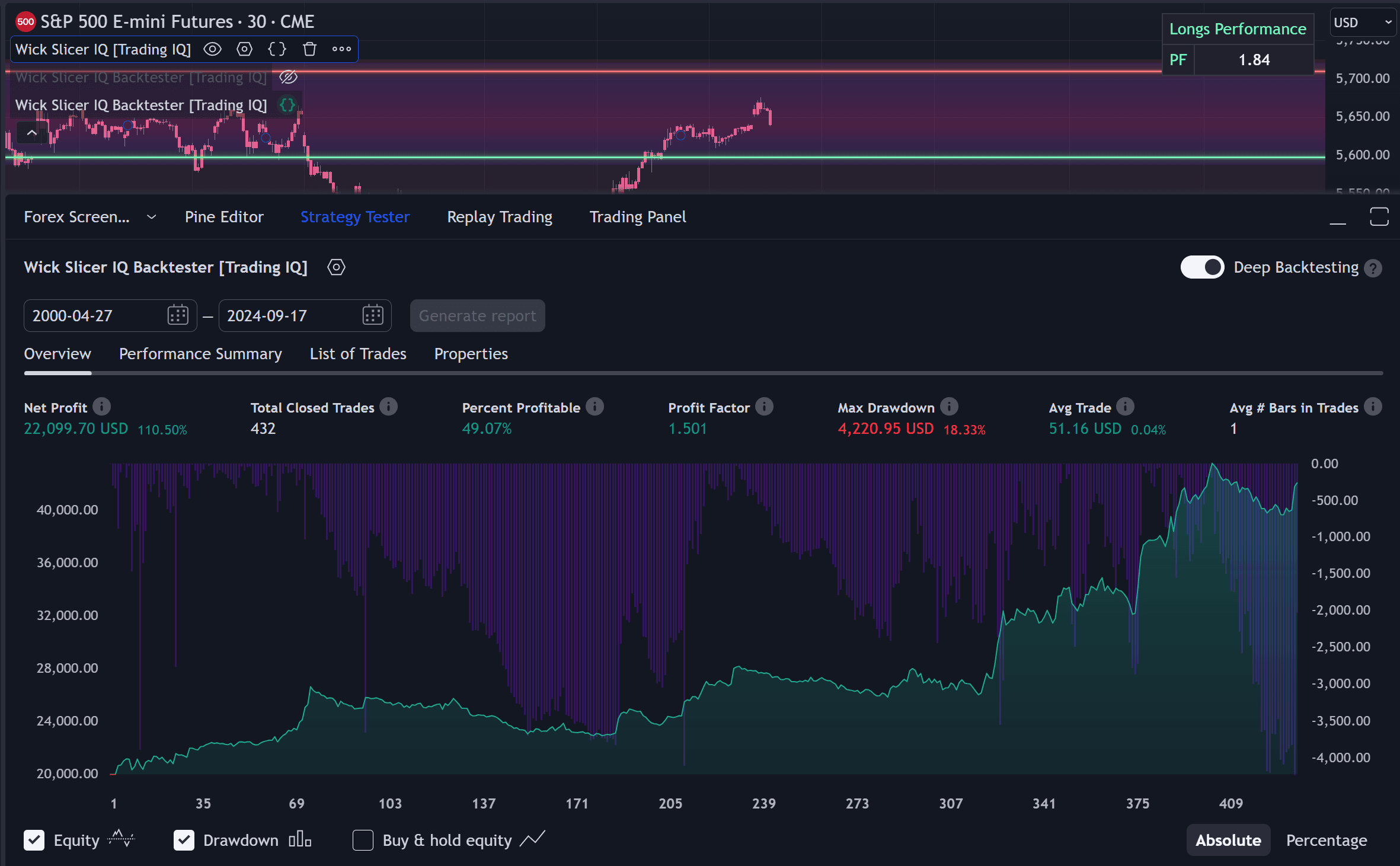Uncheck the Equity checkbox
The height and width of the screenshot is (866, 1400).
34,840
